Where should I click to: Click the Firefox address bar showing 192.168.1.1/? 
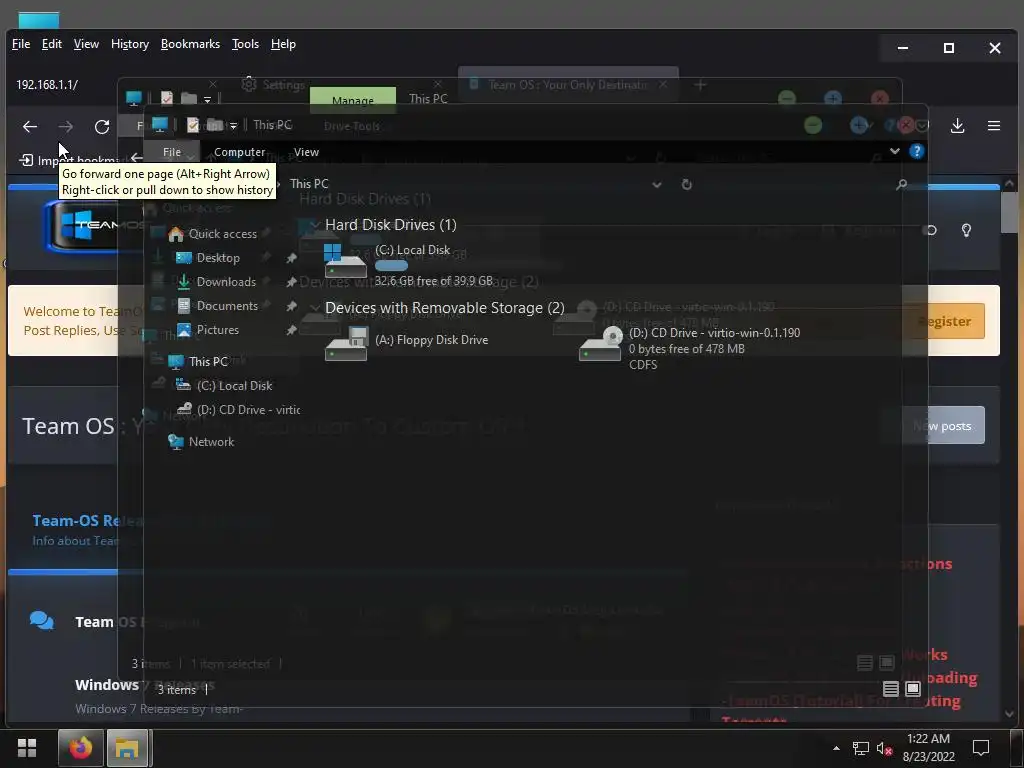coord(47,85)
